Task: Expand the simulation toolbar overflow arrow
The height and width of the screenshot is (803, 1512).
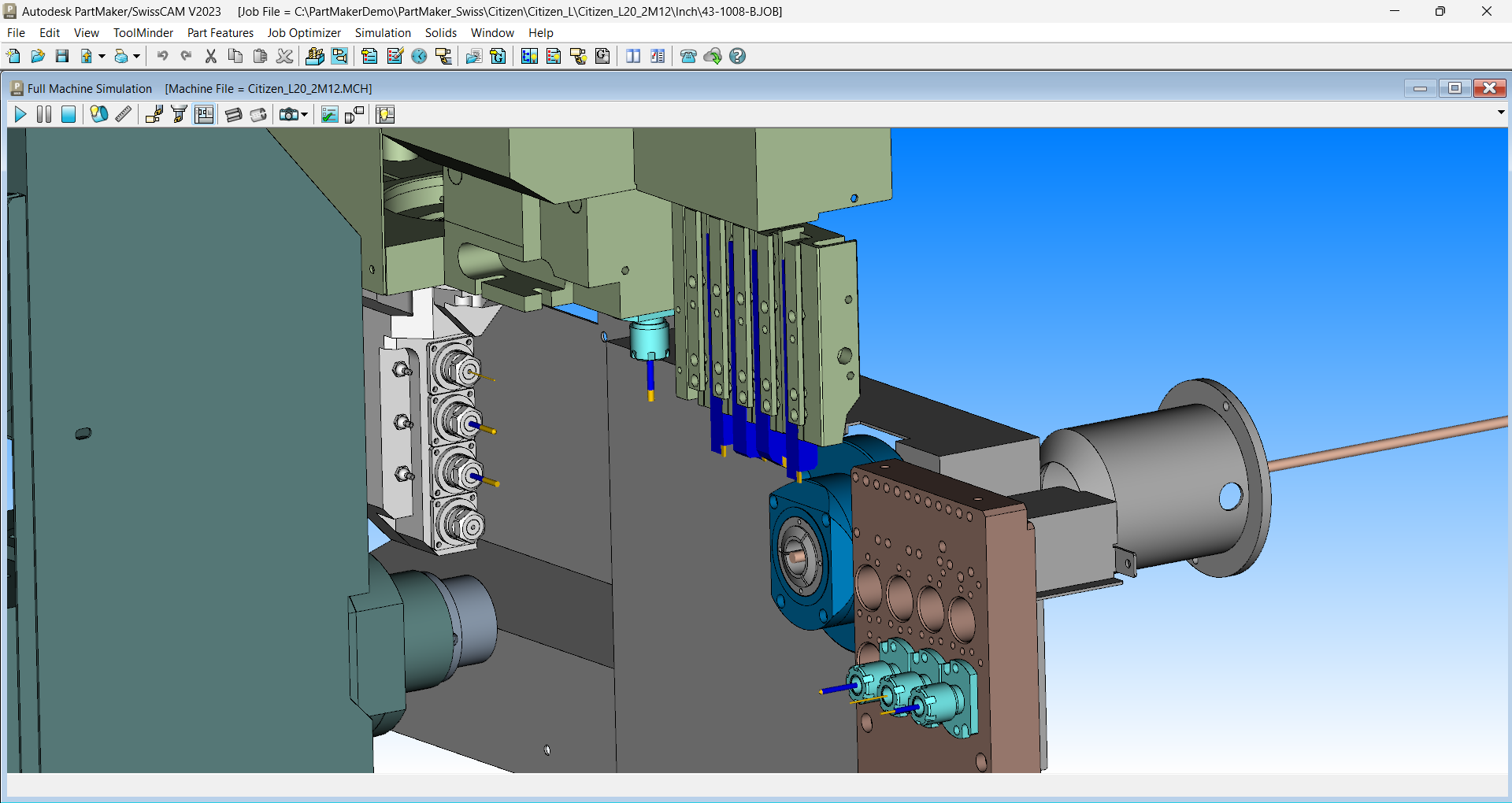Action: click(1501, 112)
